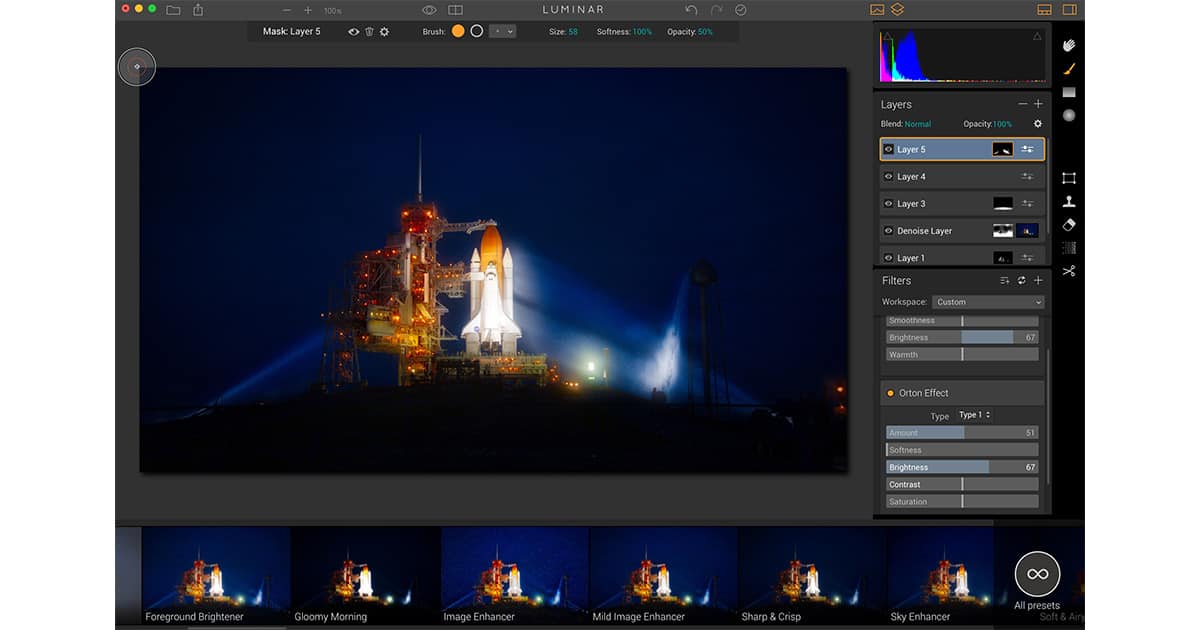Select the Gradient mask tool
Image resolution: width=1200 pixels, height=630 pixels.
pyautogui.click(x=1069, y=92)
